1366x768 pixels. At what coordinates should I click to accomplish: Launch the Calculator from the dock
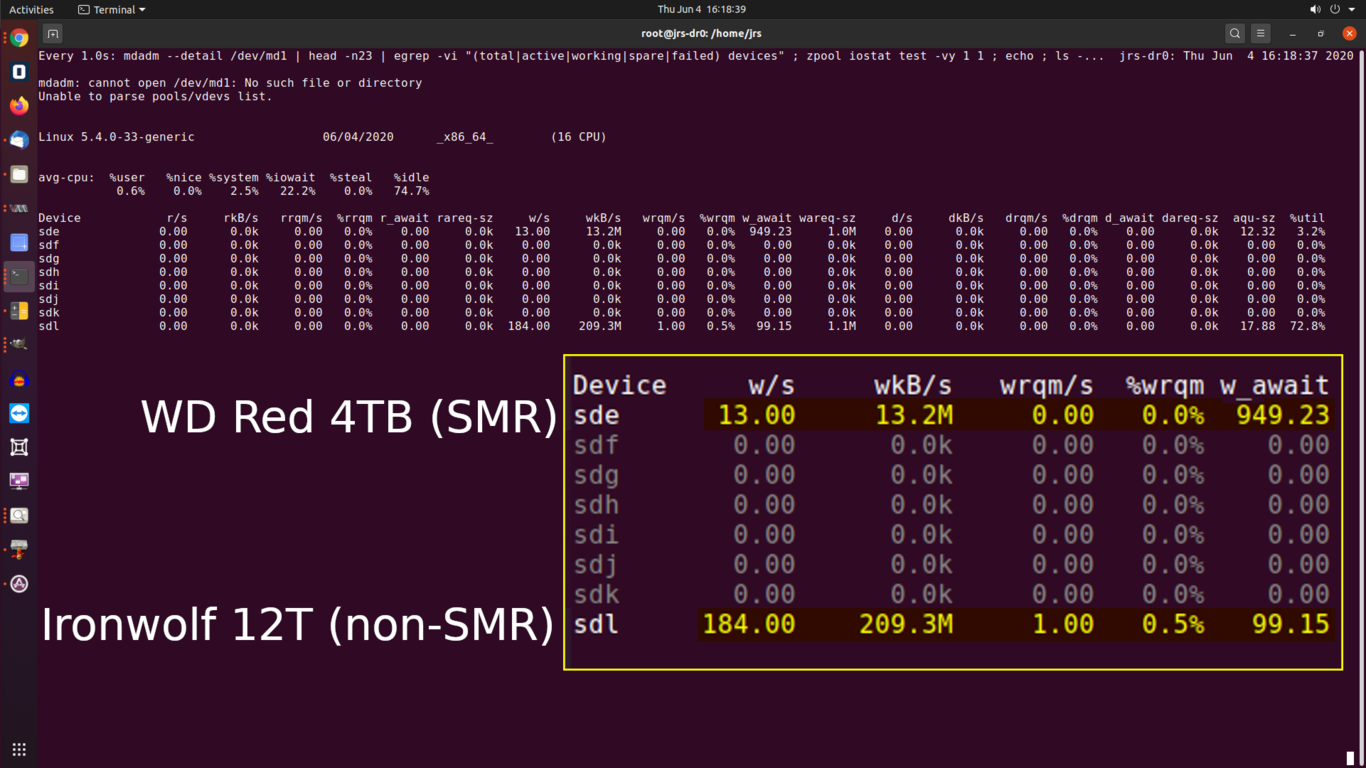tap(19, 311)
